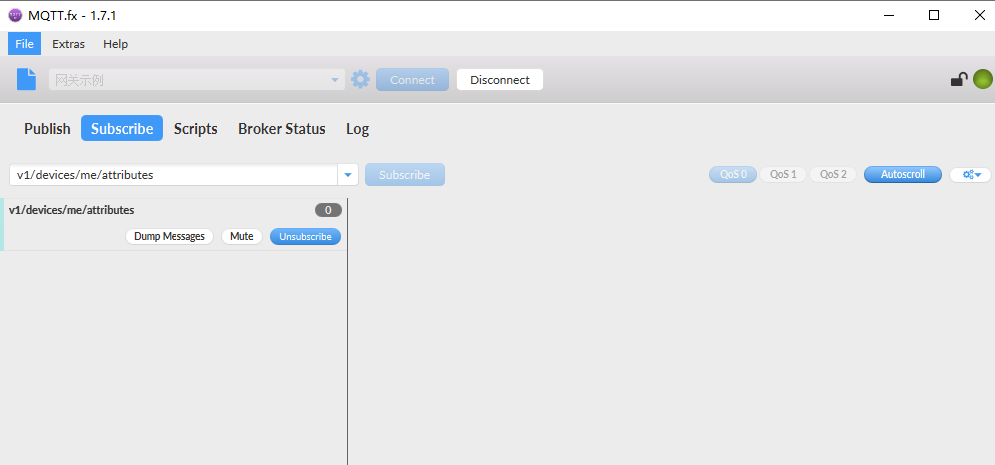Click the MQTT.fx app icon in the title bar
The width and height of the screenshot is (995, 465).
pyautogui.click(x=15, y=15)
